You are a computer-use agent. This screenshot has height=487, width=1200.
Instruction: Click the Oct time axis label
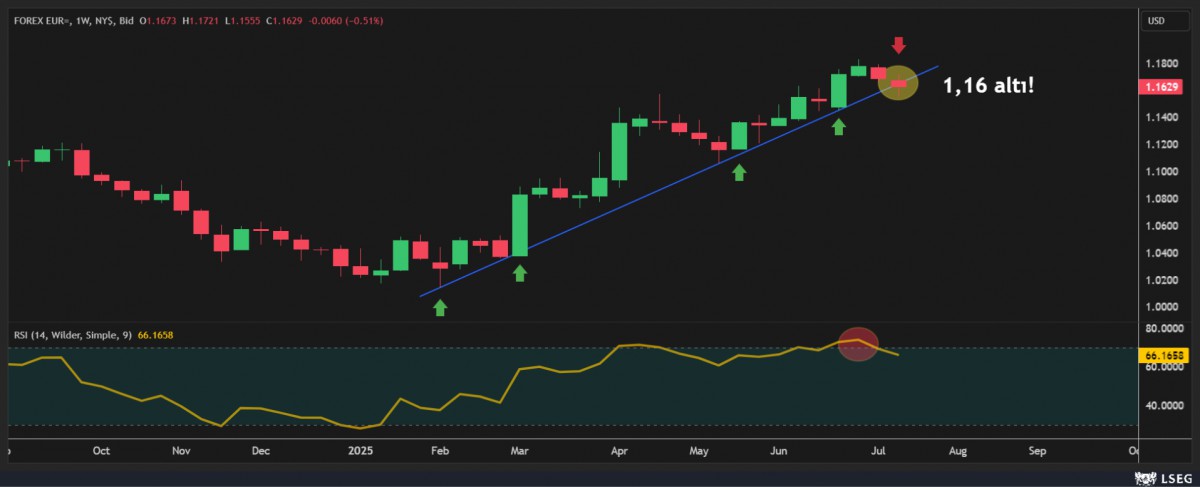pos(100,451)
